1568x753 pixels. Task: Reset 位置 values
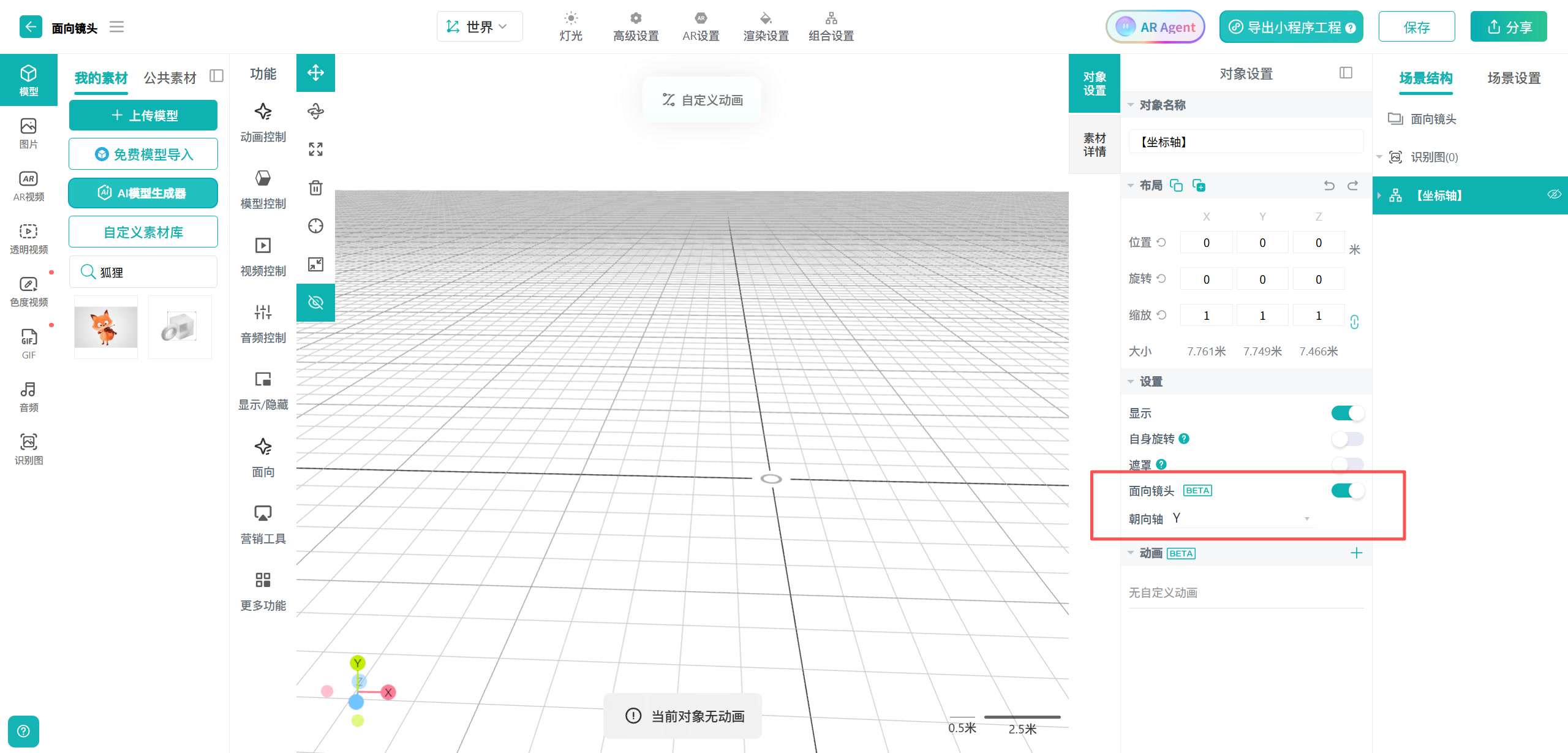tap(1161, 242)
